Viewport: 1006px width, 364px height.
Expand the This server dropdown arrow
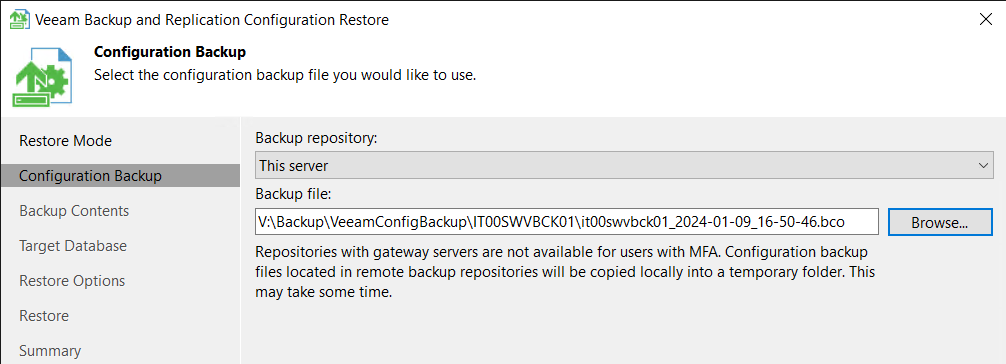[984, 166]
